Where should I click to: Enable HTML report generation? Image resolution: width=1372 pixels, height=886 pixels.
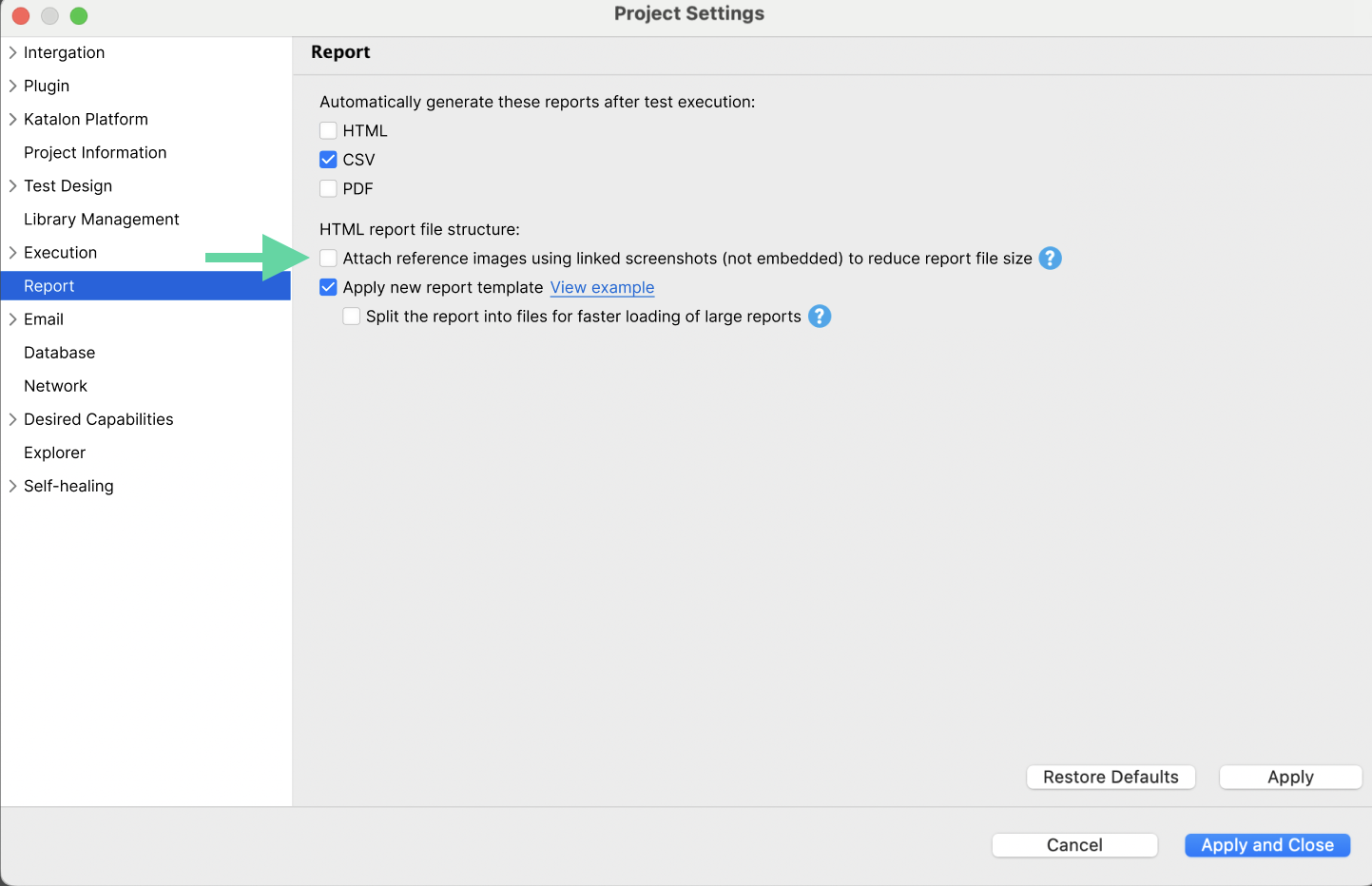coord(328,130)
